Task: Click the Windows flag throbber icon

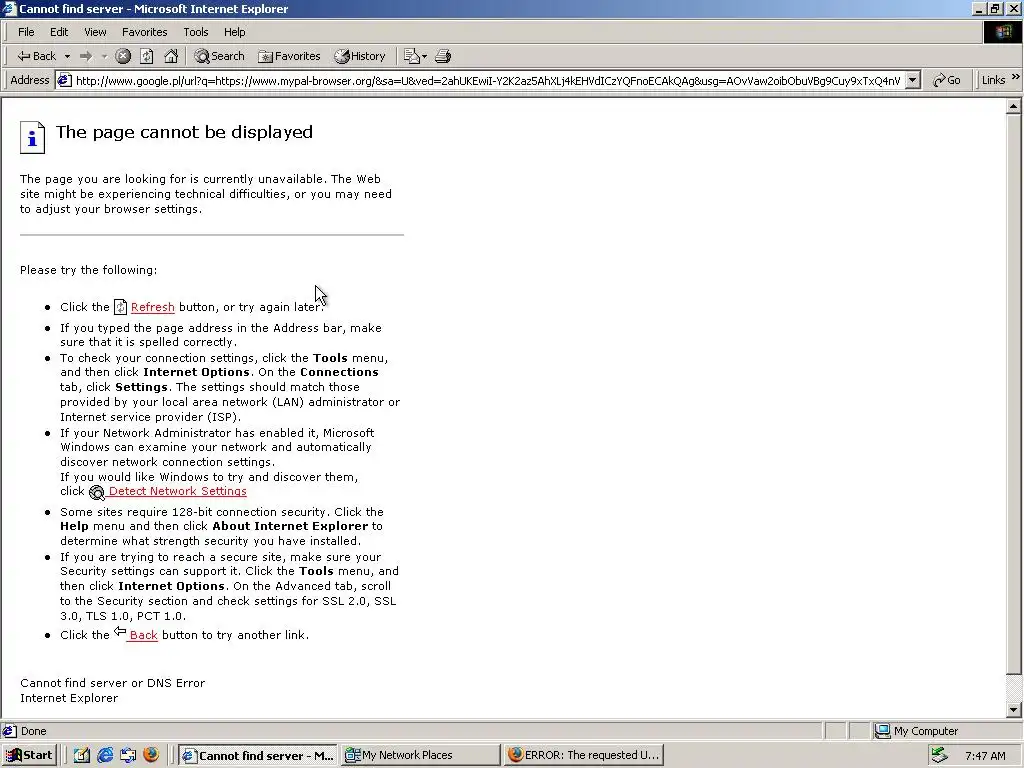Action: point(1002,33)
